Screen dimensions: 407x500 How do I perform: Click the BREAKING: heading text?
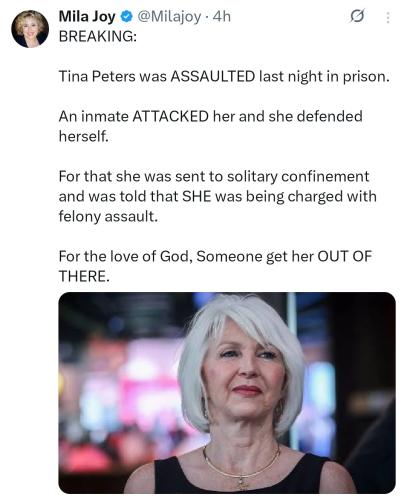(98, 36)
